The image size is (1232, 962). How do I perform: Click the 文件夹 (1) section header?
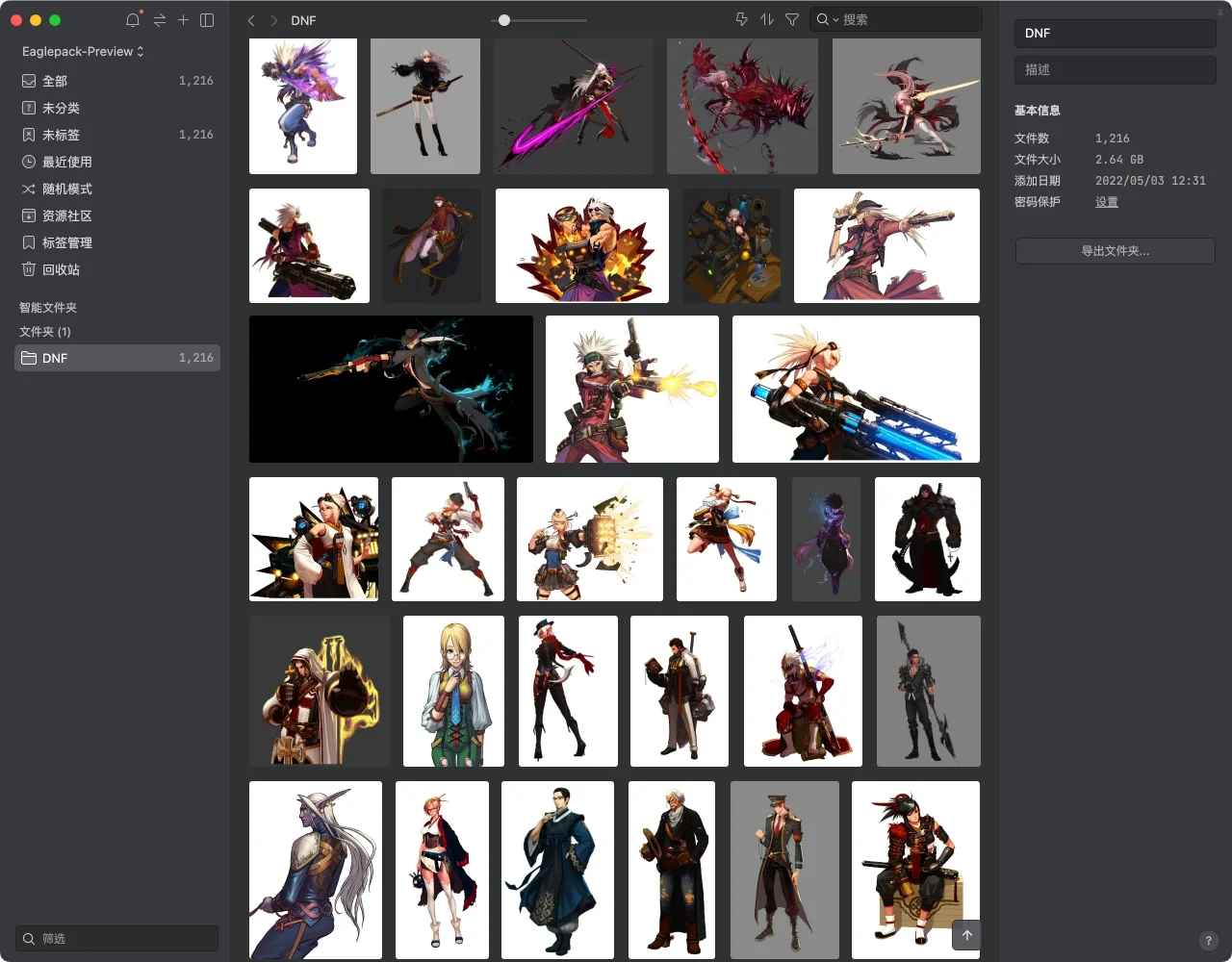point(45,331)
